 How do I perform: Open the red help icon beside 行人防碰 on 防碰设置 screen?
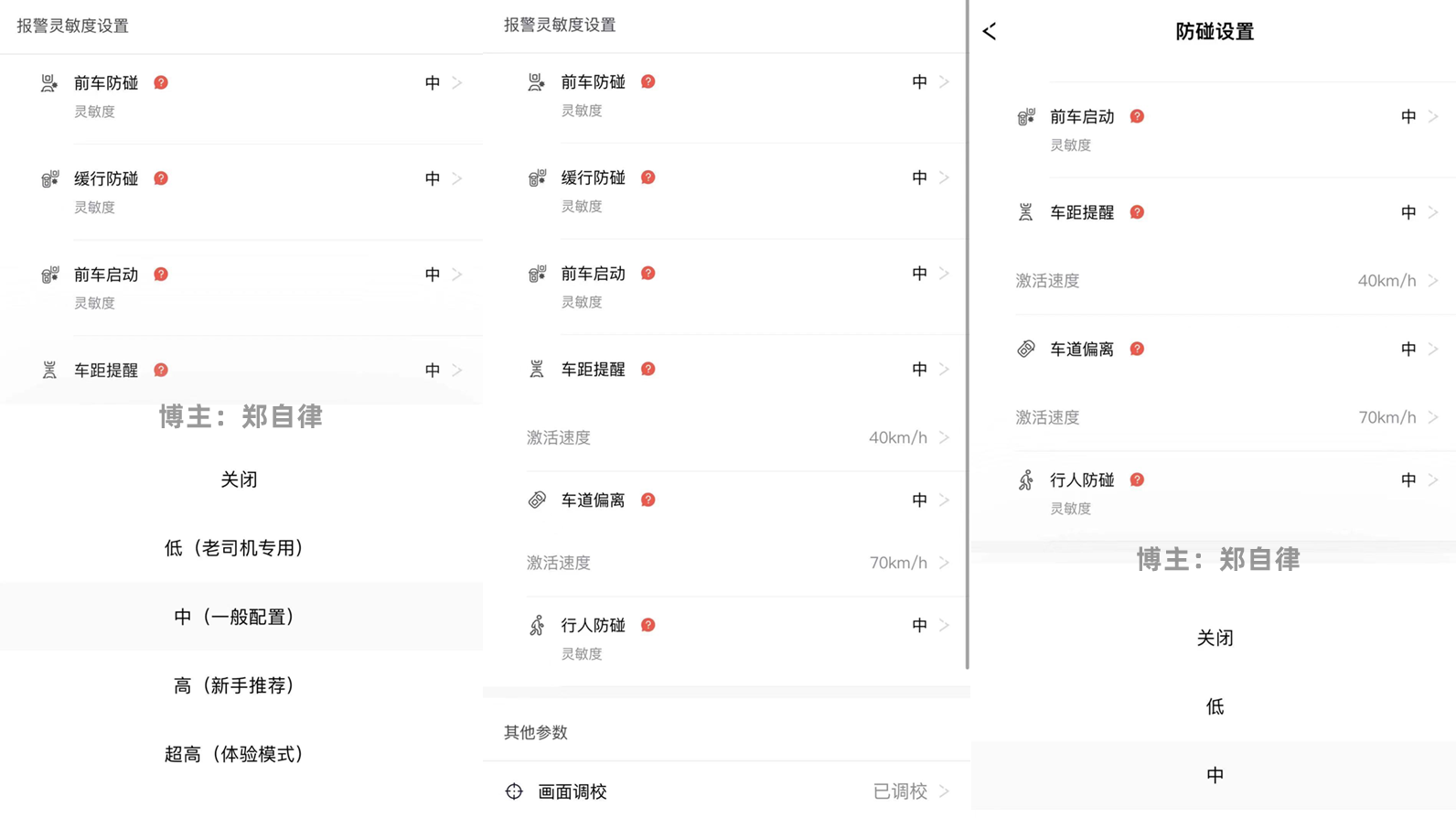(1137, 480)
